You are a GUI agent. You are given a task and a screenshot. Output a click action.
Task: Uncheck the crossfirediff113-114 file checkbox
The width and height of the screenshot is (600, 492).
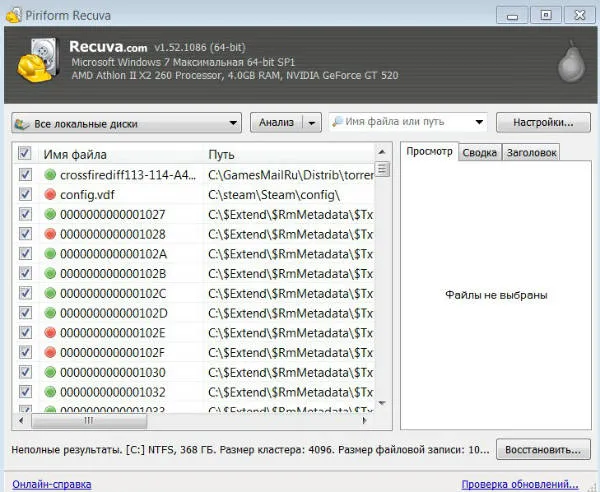click(25, 175)
